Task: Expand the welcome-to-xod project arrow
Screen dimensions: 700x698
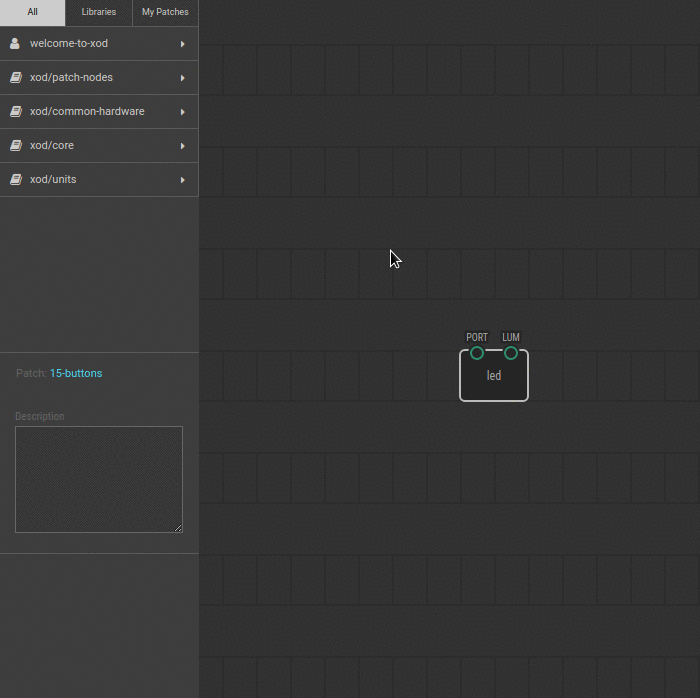Action: pos(182,44)
